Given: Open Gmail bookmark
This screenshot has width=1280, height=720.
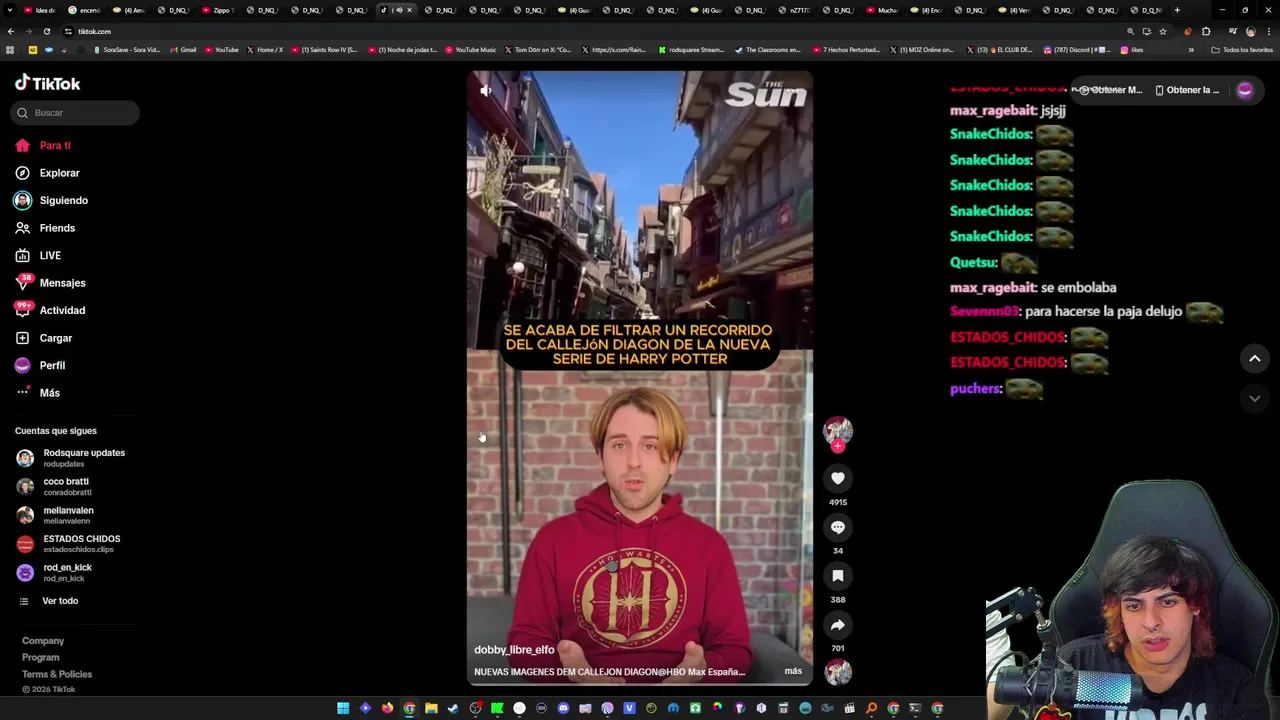Looking at the screenshot, I should point(183,50).
